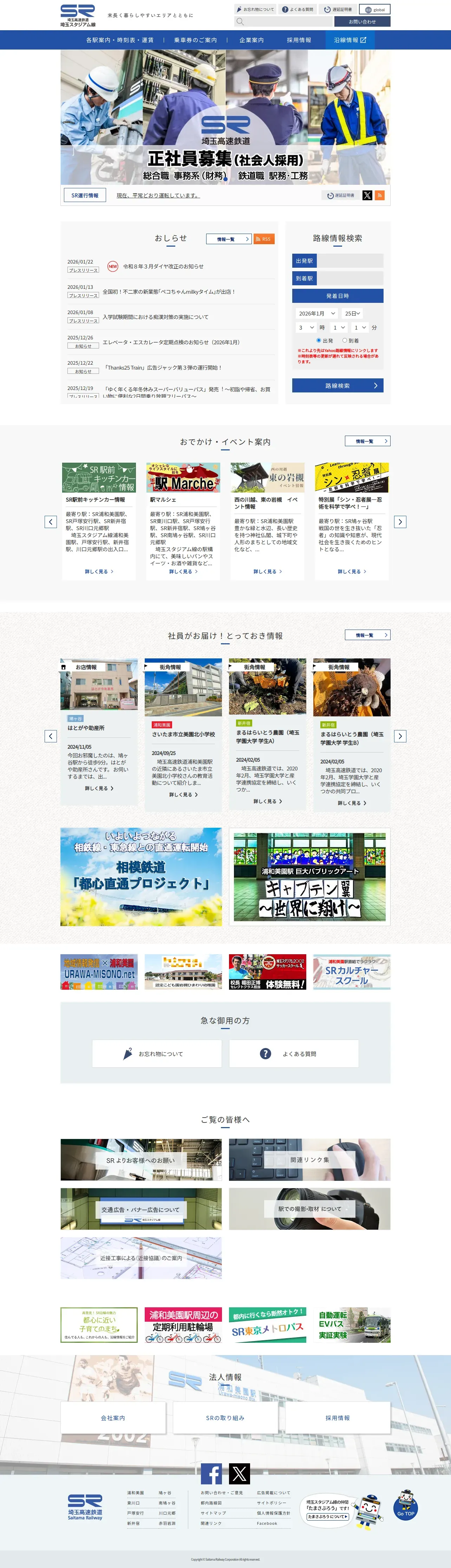Viewport: 451px width, 1568px height.
Task: Click お忘れ物について in urgent section
Action: pos(156,1054)
